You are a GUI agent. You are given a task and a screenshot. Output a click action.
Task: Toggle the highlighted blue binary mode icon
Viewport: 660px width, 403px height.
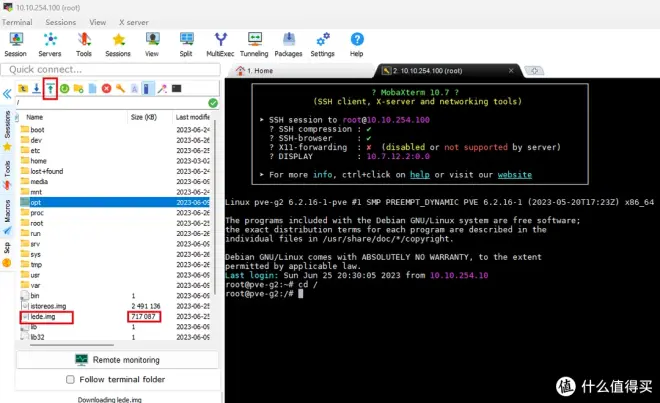(x=147, y=88)
